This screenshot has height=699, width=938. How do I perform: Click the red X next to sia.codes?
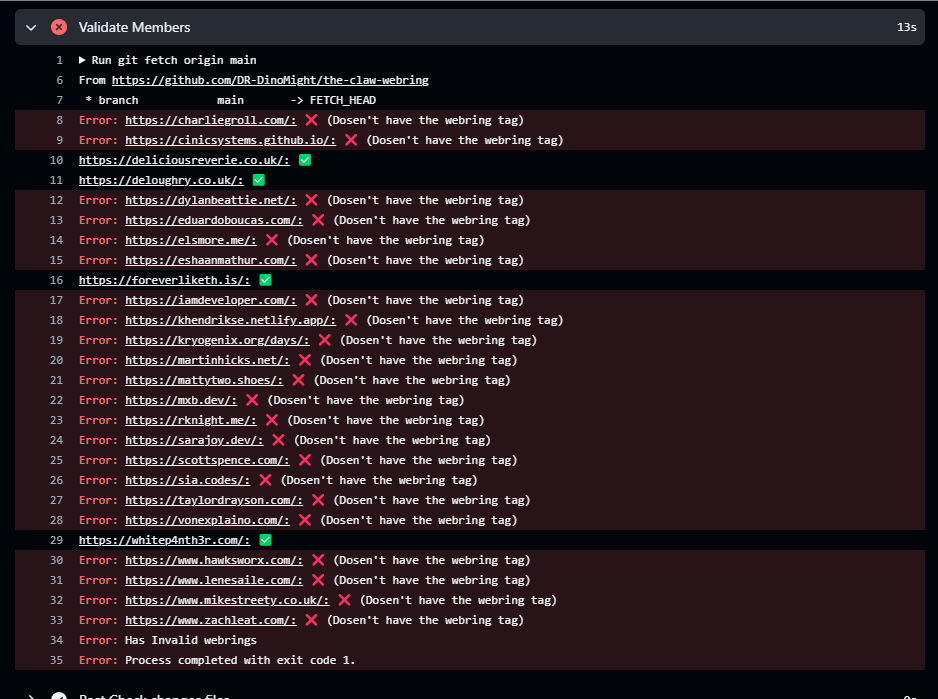[x=266, y=480]
